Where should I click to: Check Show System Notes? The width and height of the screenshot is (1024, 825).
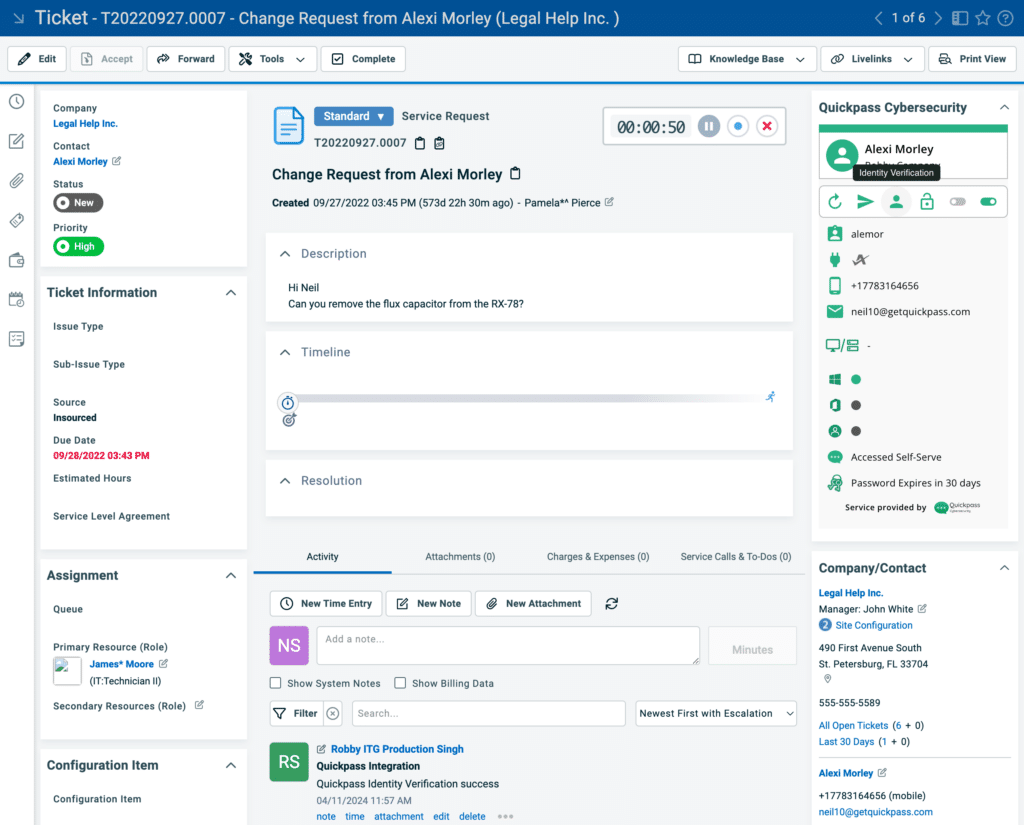276,683
